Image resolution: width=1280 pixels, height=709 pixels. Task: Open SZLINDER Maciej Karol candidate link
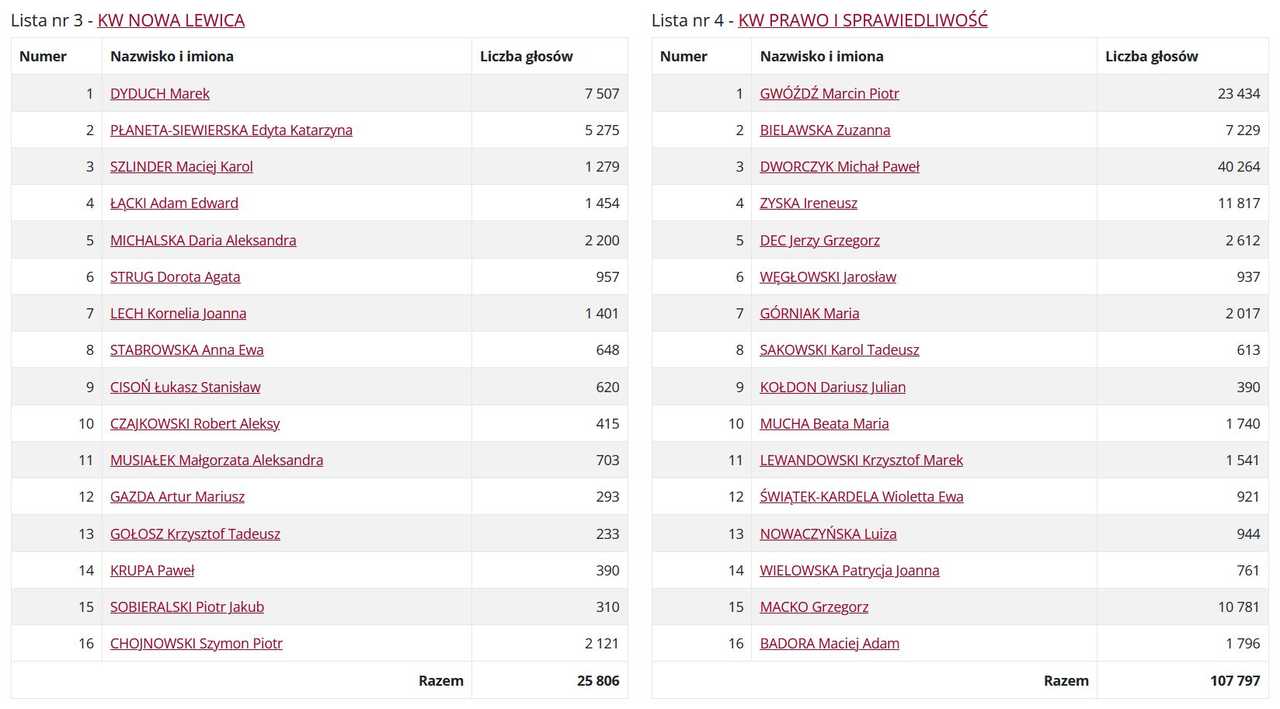[x=181, y=167]
